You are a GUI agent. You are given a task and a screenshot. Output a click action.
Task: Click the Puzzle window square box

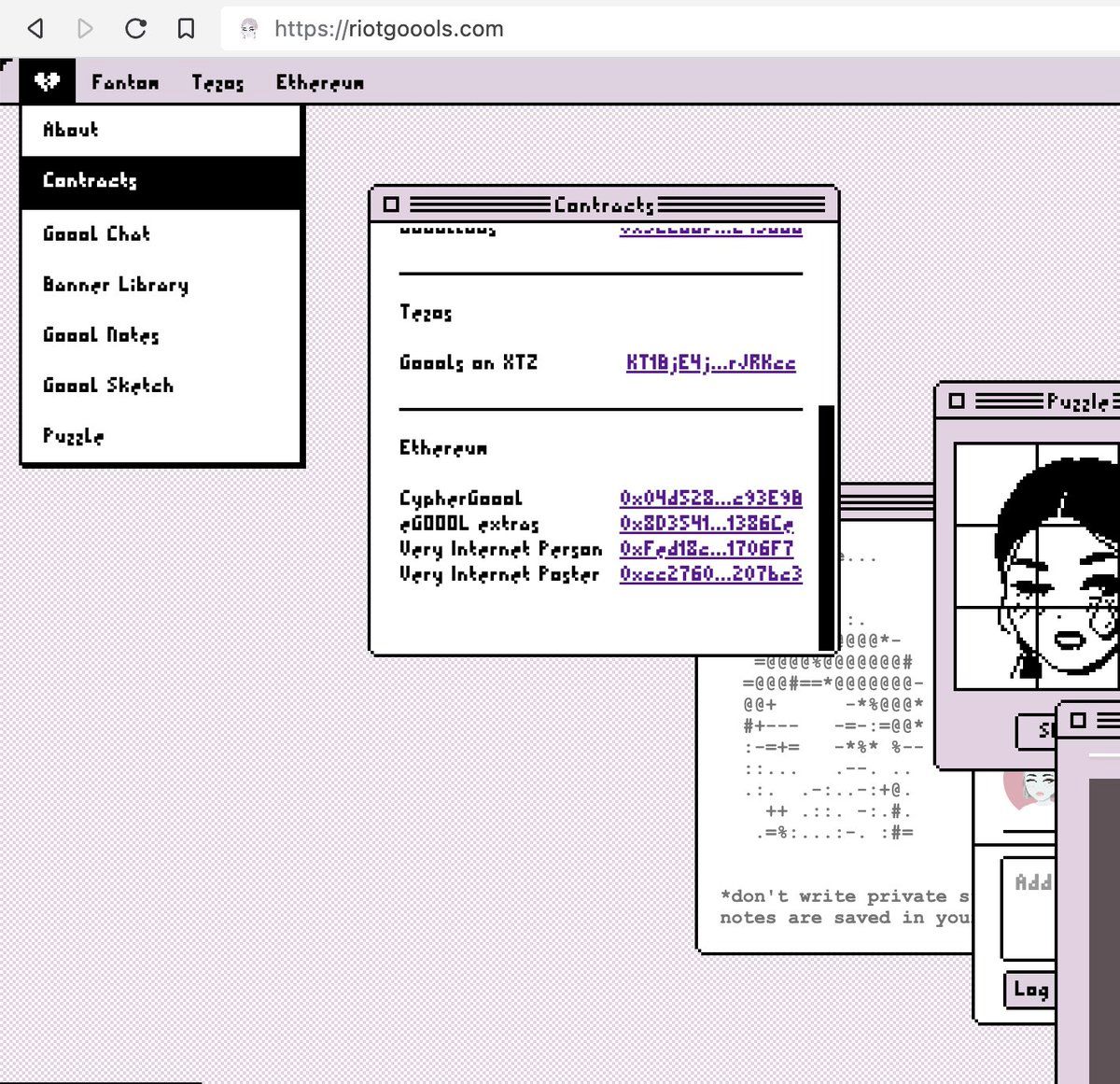click(x=956, y=401)
